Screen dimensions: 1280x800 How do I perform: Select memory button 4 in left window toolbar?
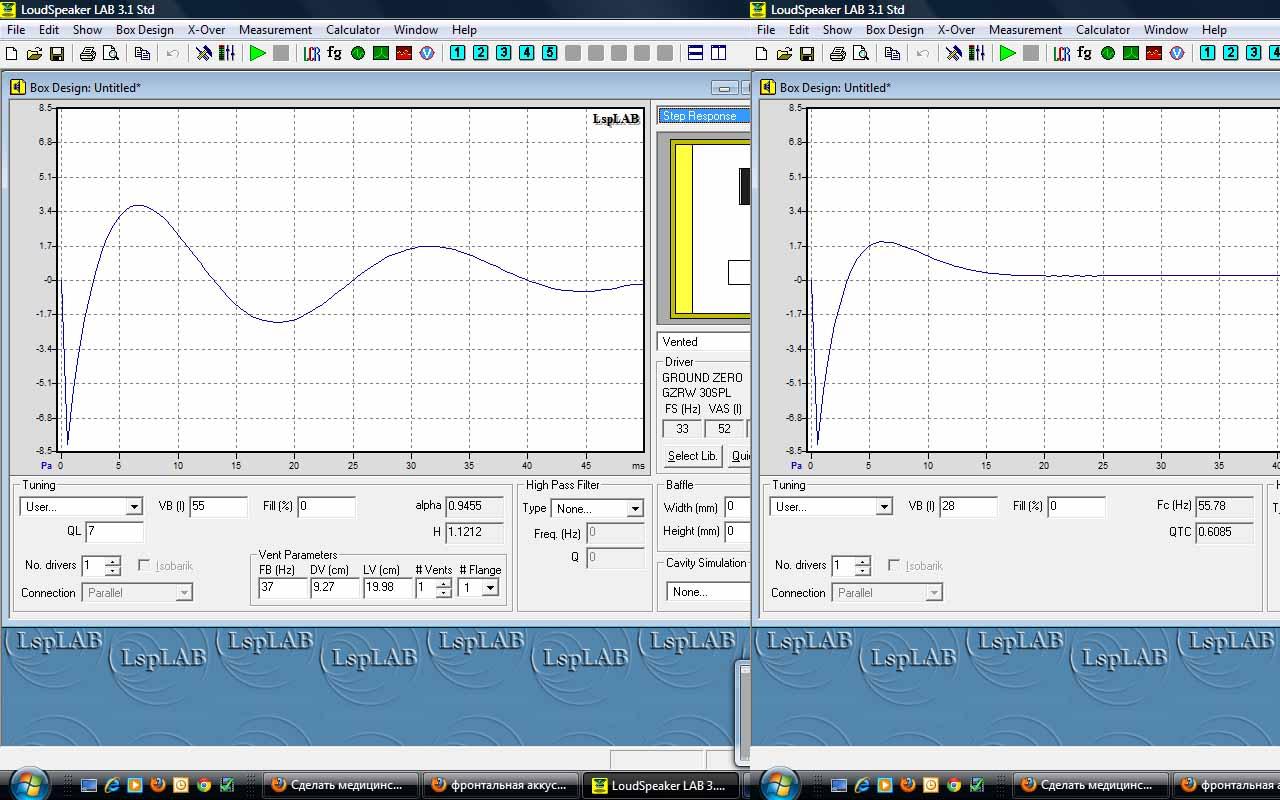click(x=527, y=53)
